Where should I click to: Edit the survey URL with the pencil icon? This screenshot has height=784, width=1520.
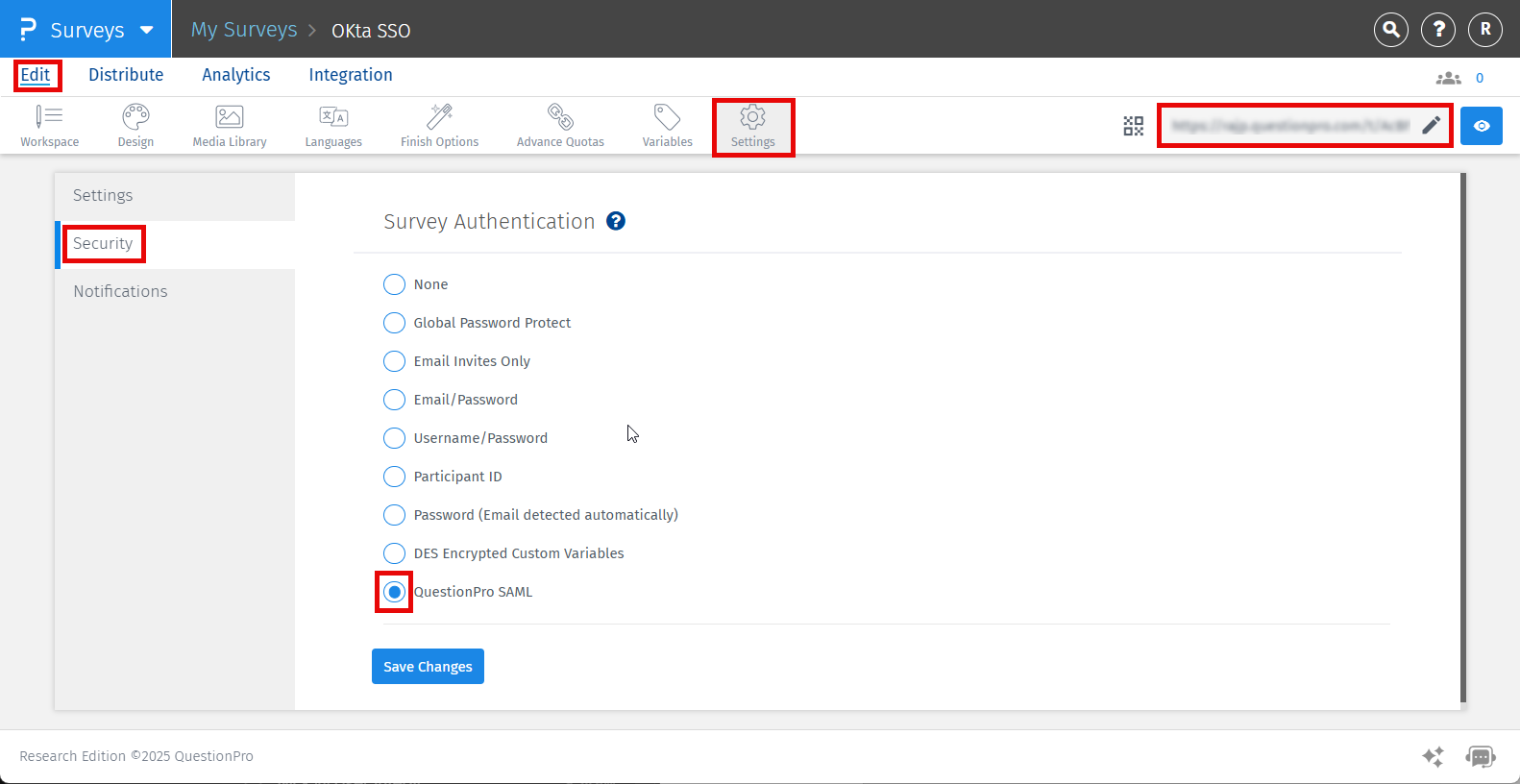coord(1431,125)
